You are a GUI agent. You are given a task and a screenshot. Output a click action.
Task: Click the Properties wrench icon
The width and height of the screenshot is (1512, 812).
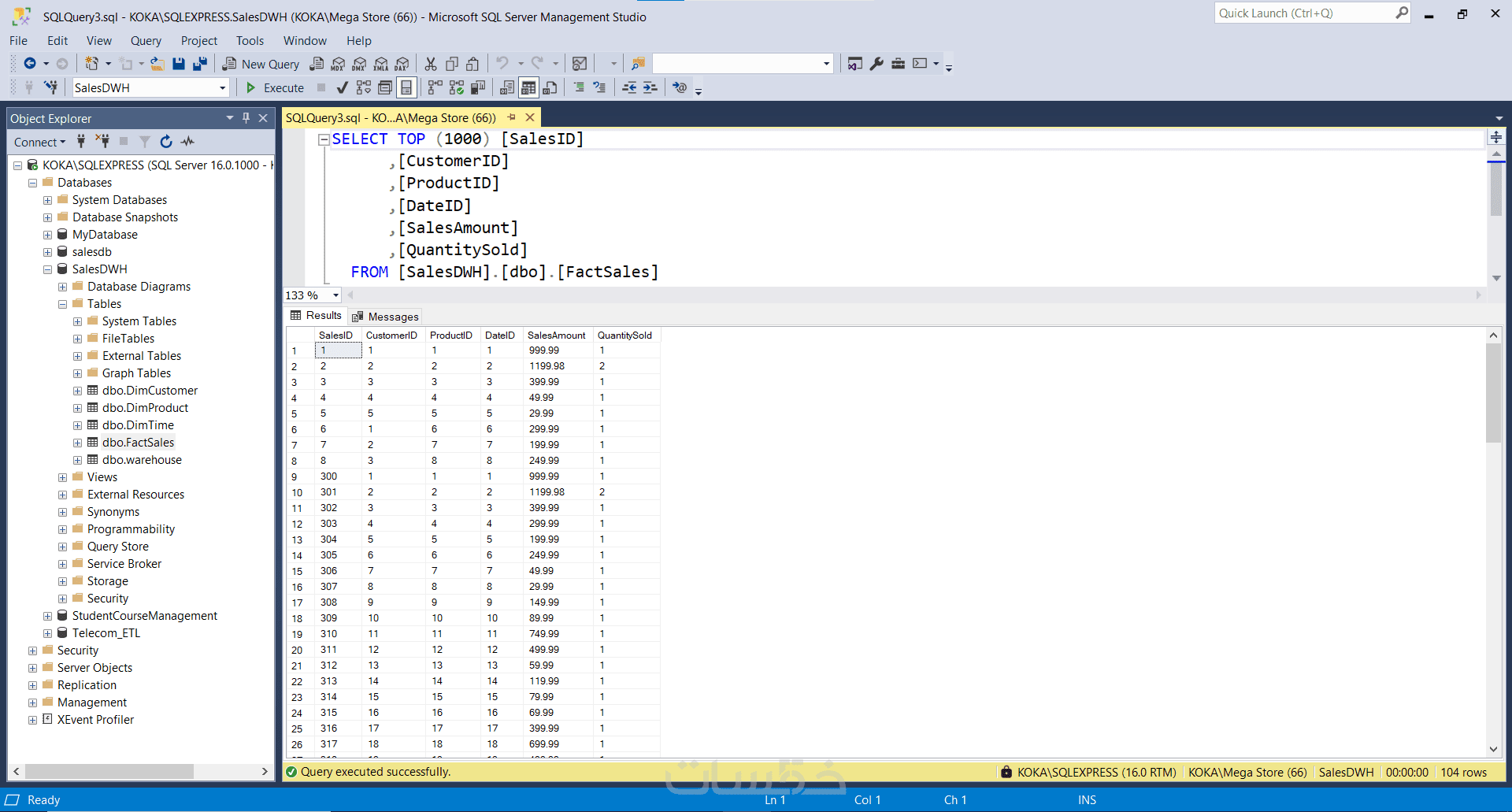(x=876, y=64)
